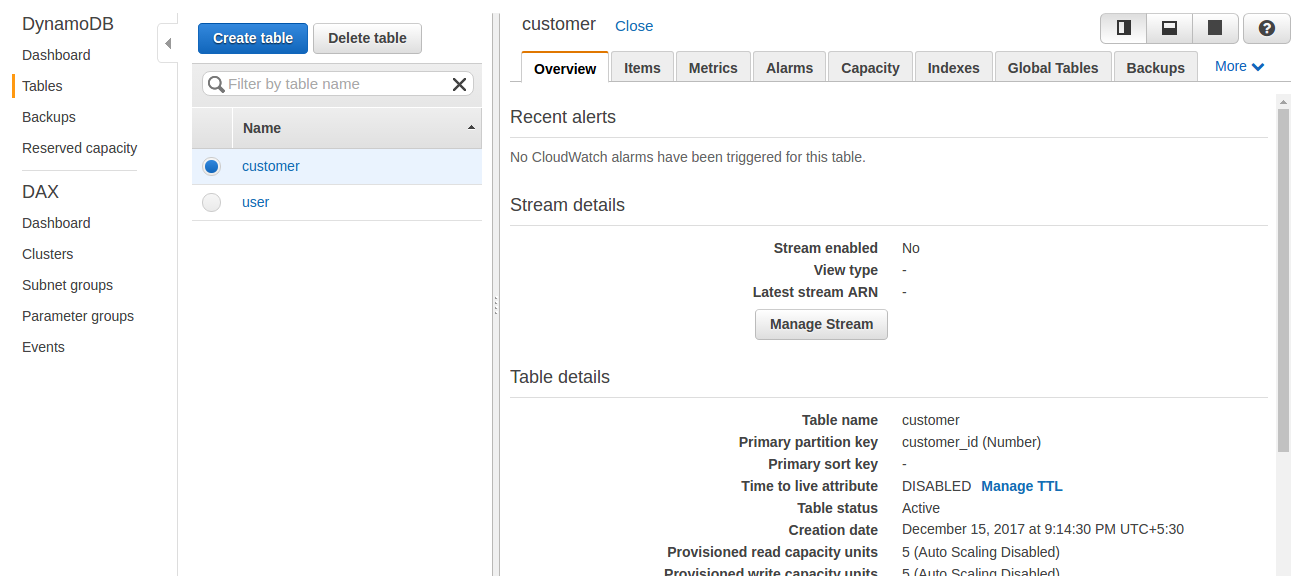Close the customer details panel

click(x=634, y=26)
